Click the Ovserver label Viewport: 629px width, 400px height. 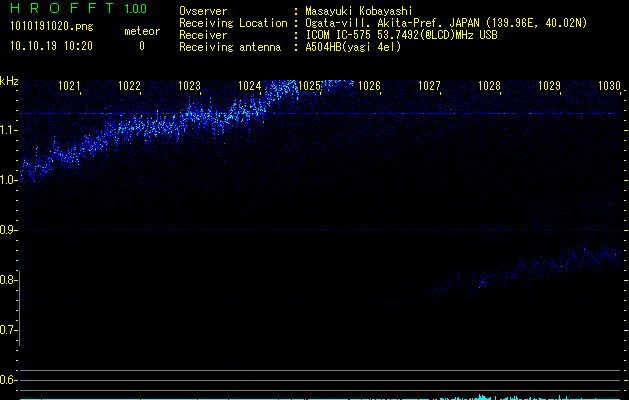click(x=203, y=11)
